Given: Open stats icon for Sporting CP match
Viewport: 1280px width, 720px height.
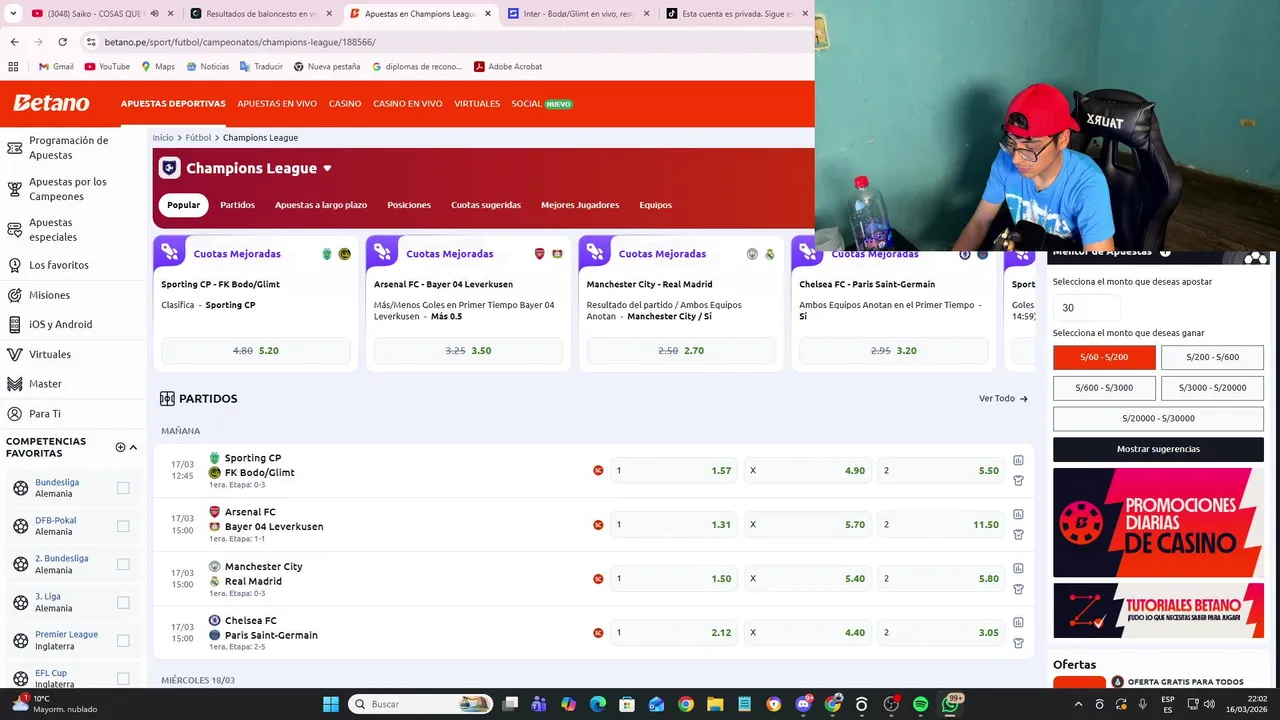Looking at the screenshot, I should [x=1018, y=460].
